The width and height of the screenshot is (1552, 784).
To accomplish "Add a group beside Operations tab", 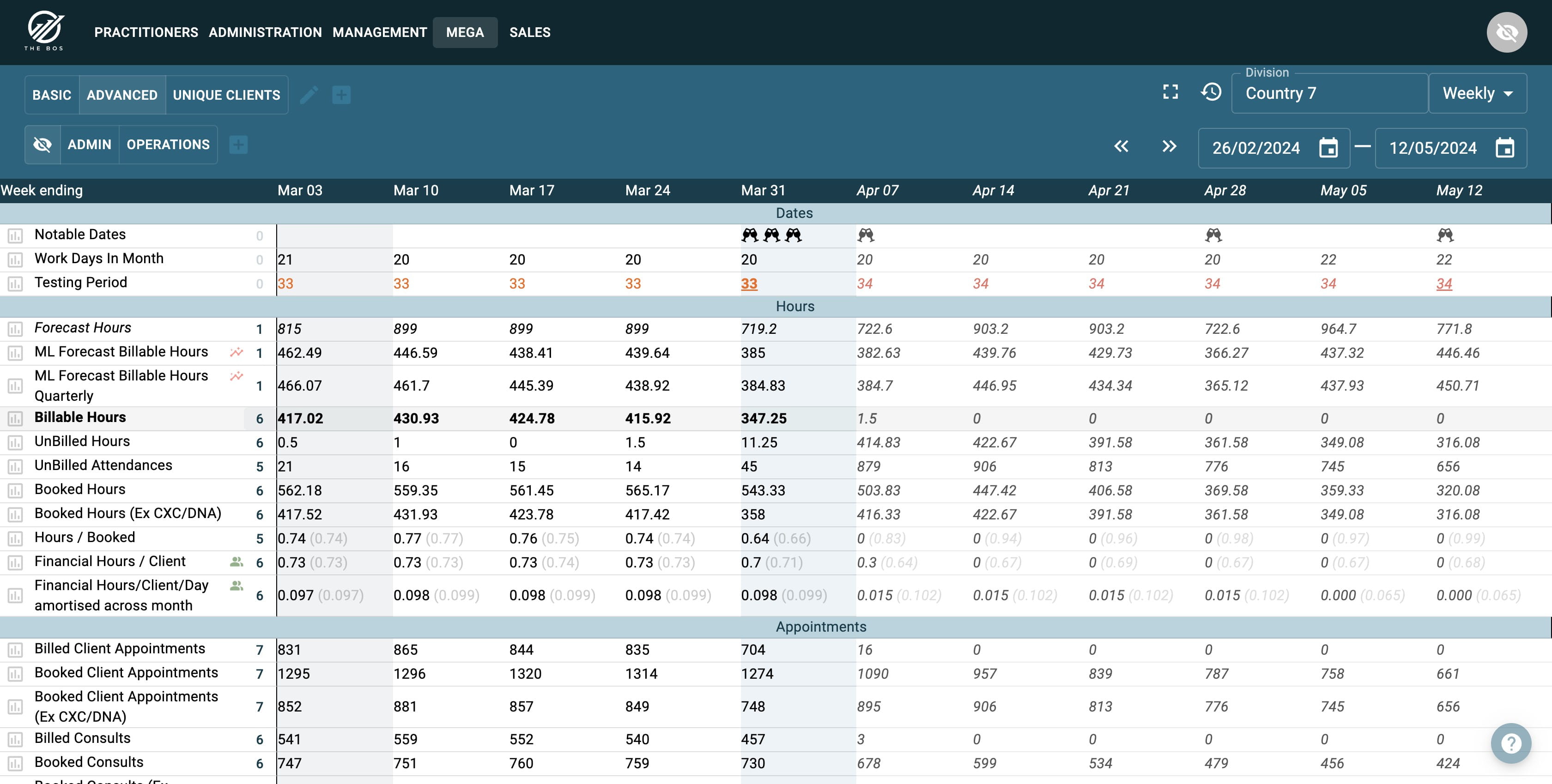I will pos(239,145).
